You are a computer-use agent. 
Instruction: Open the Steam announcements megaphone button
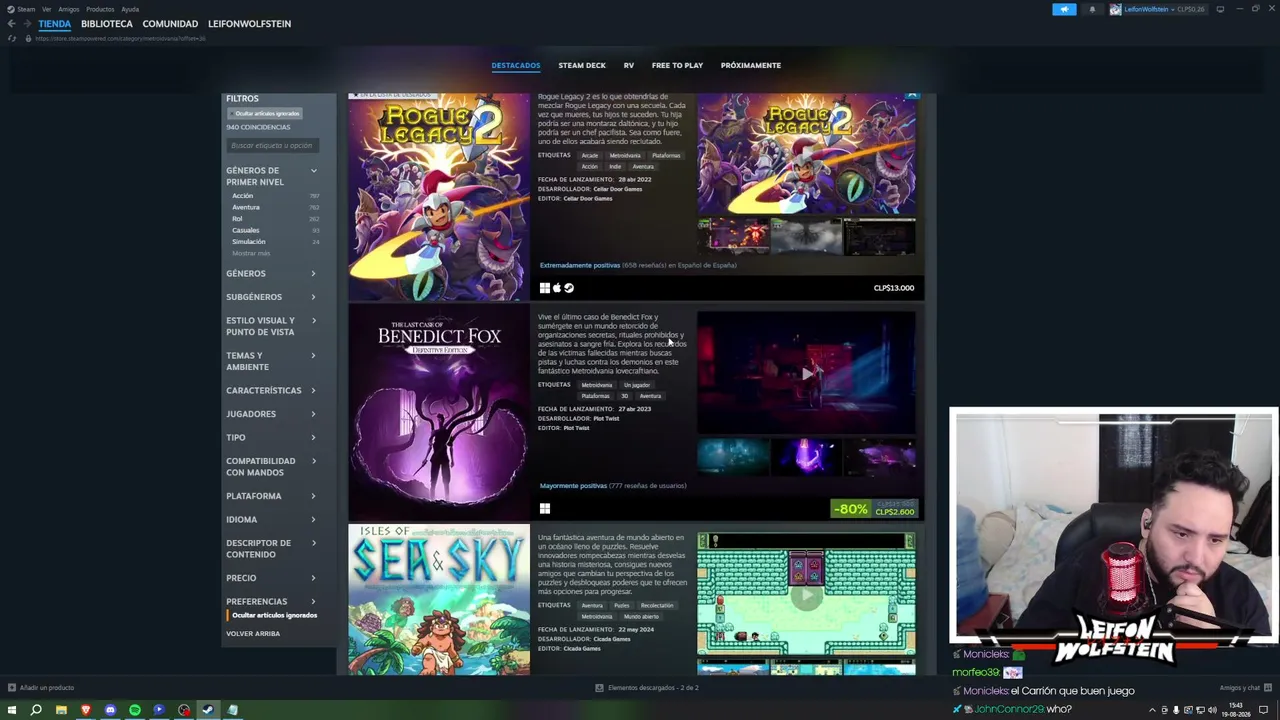tap(1064, 9)
